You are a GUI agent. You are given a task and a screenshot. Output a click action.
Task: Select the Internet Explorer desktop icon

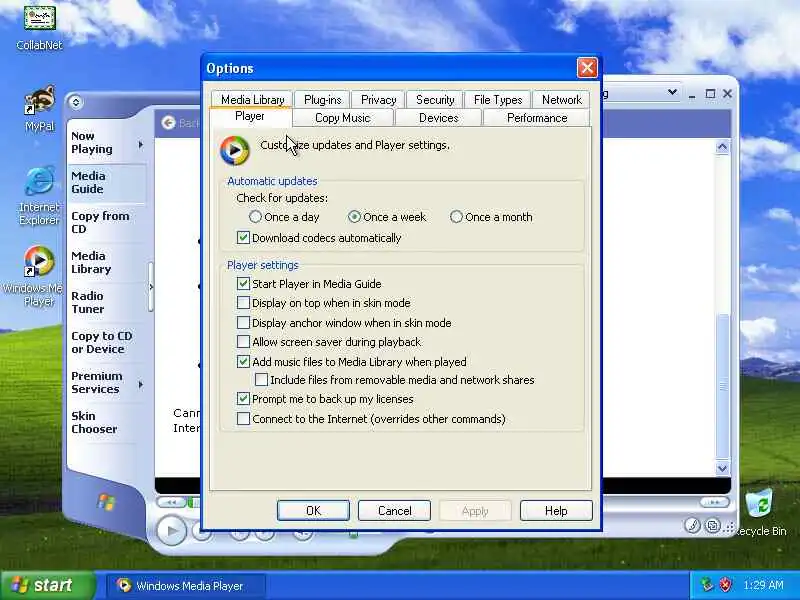click(x=39, y=195)
